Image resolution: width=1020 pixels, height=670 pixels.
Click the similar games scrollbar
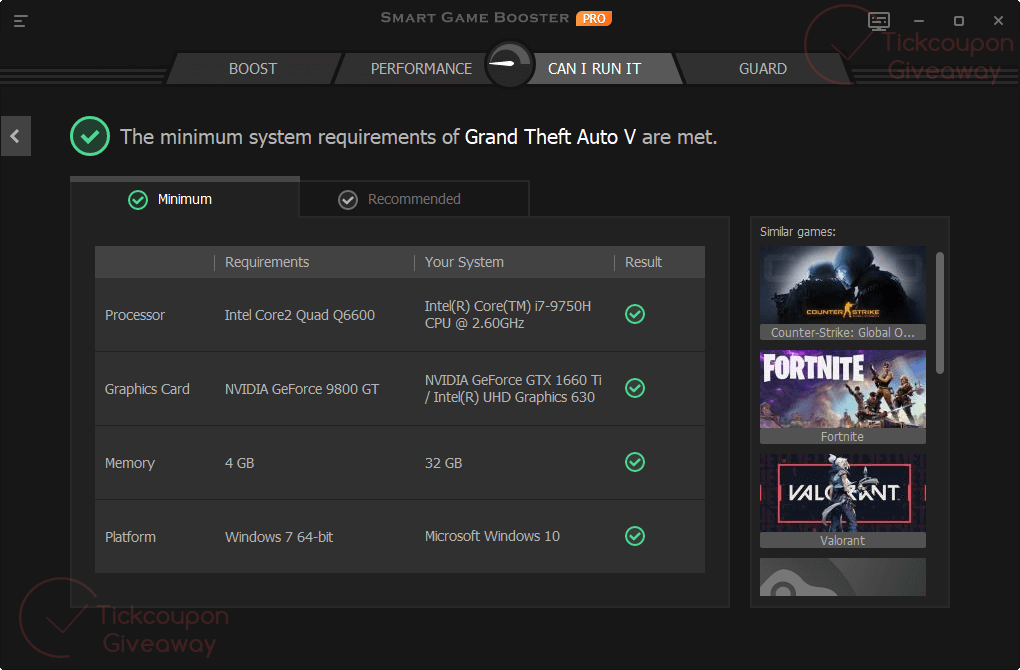point(939,313)
